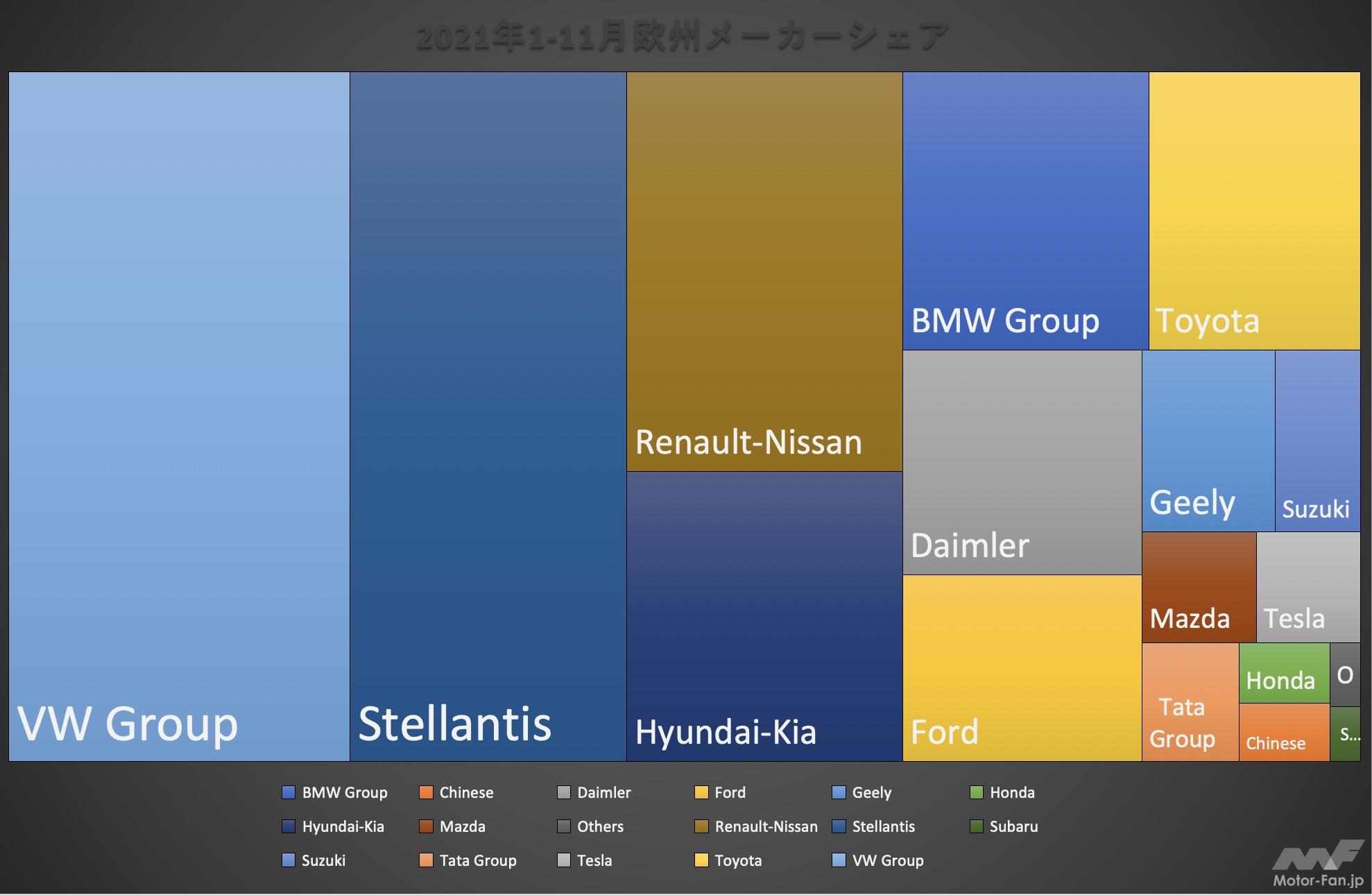Click the Tata Group legend label

(478, 860)
